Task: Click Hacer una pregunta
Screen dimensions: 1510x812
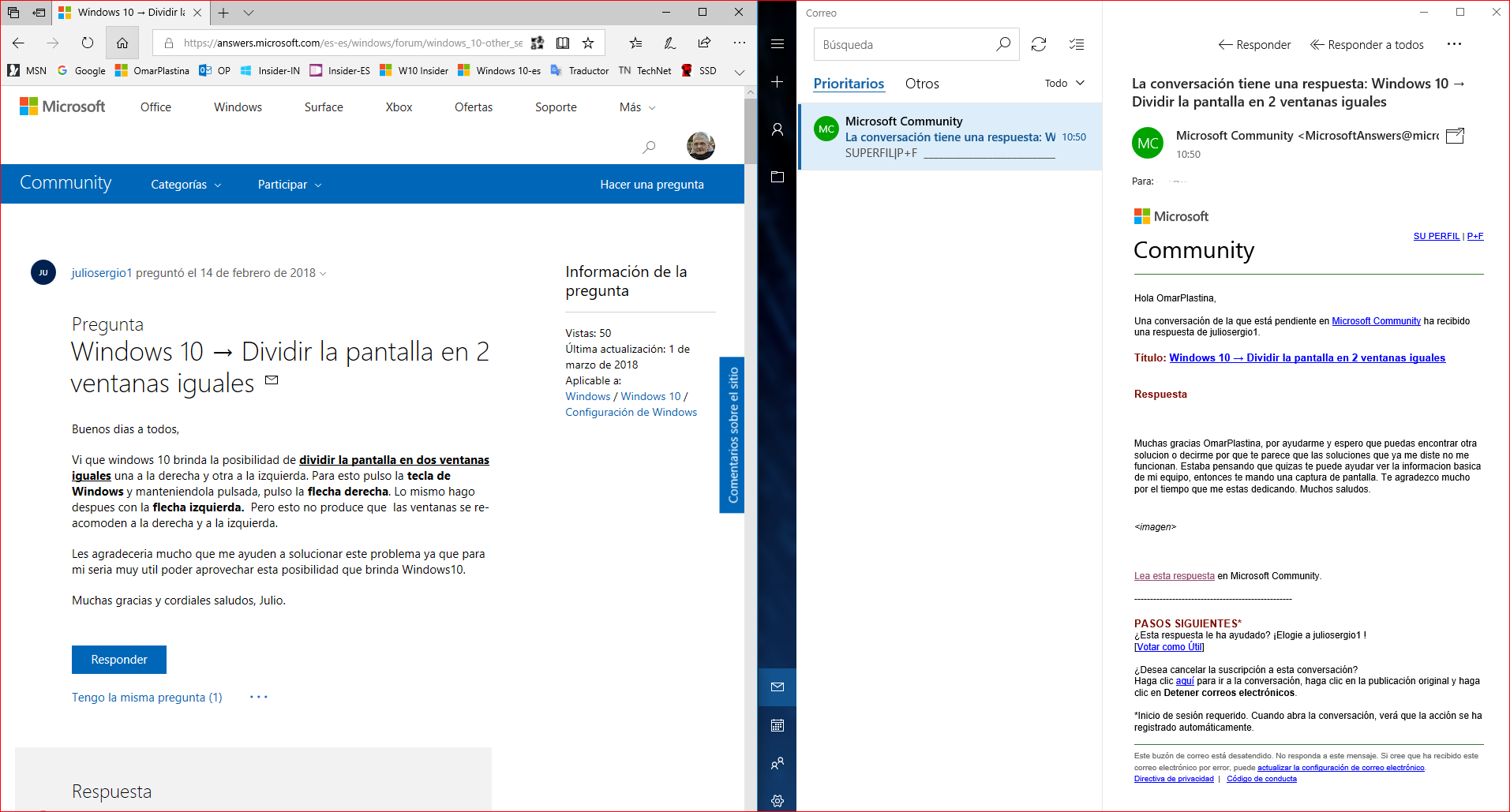Action: (x=652, y=185)
